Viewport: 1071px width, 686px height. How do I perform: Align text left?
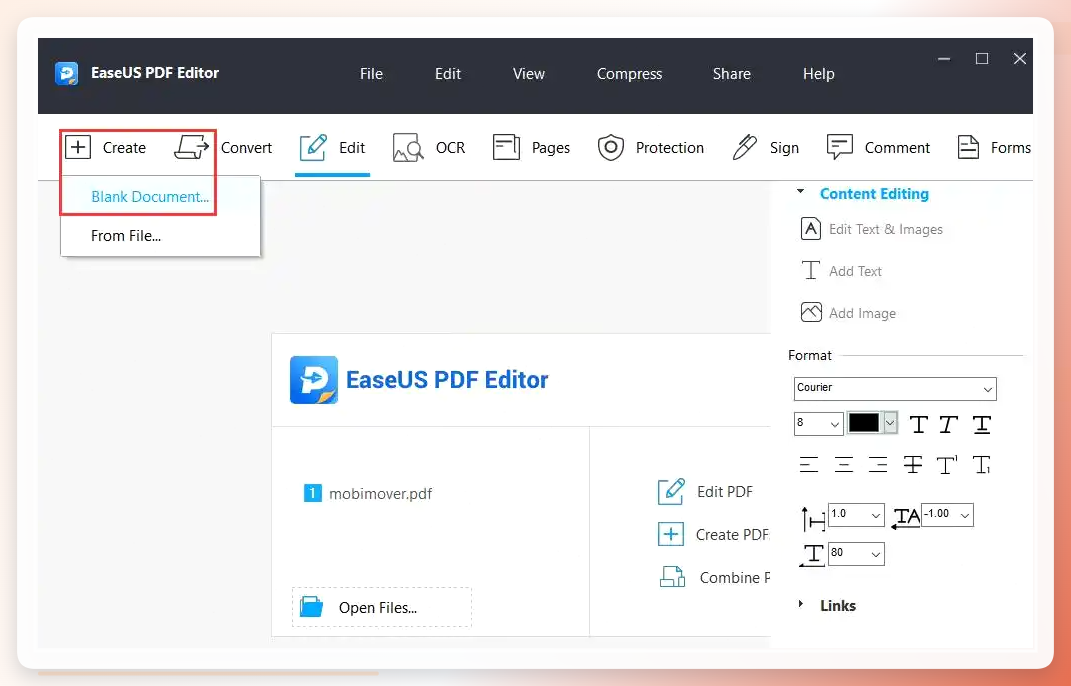point(809,465)
